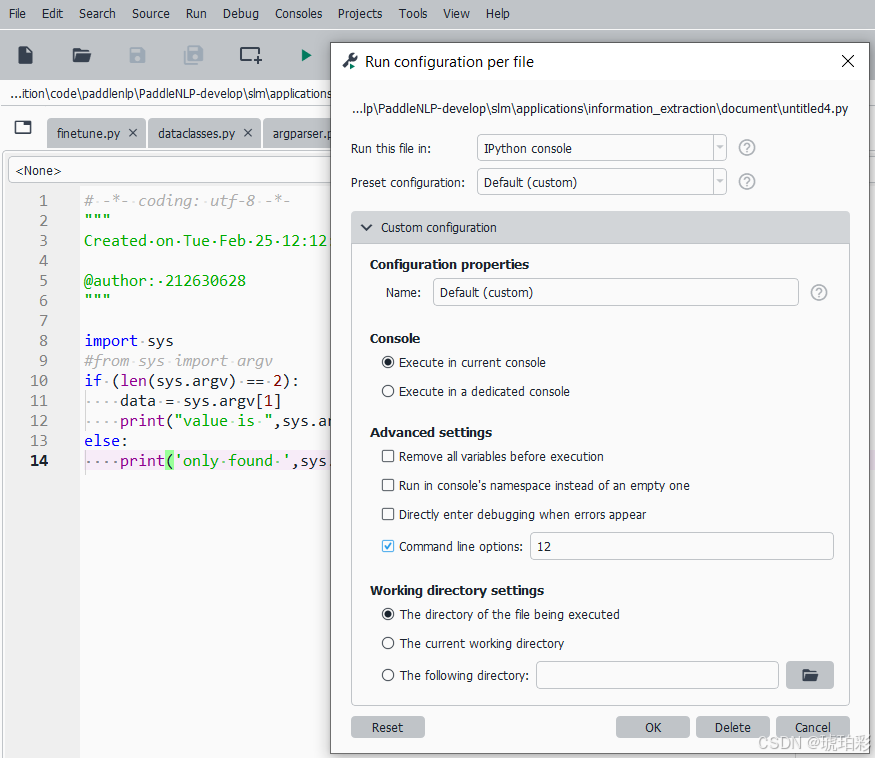Click help icon next to Run this file in

(x=747, y=148)
